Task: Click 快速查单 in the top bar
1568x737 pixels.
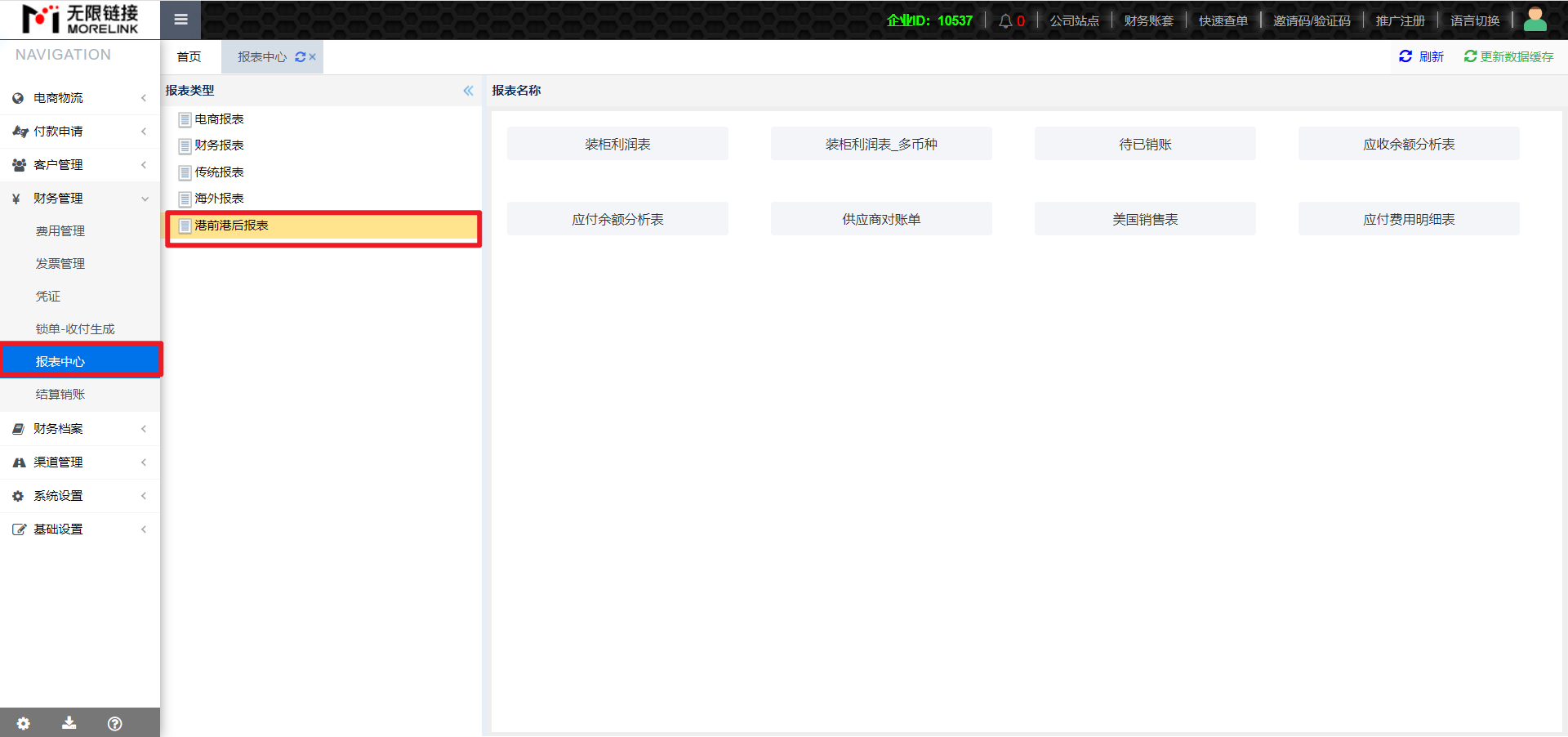Action: click(x=1223, y=20)
